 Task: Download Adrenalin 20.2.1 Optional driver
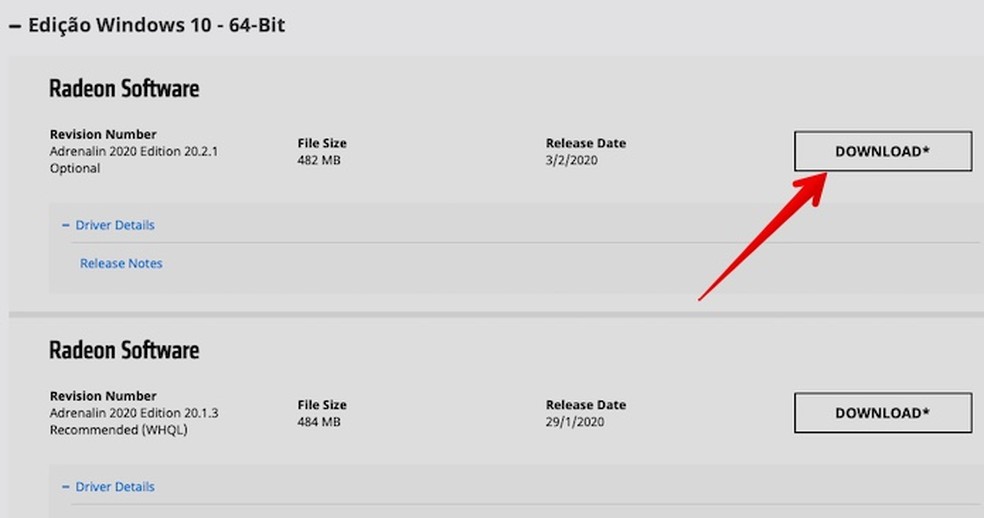882,151
